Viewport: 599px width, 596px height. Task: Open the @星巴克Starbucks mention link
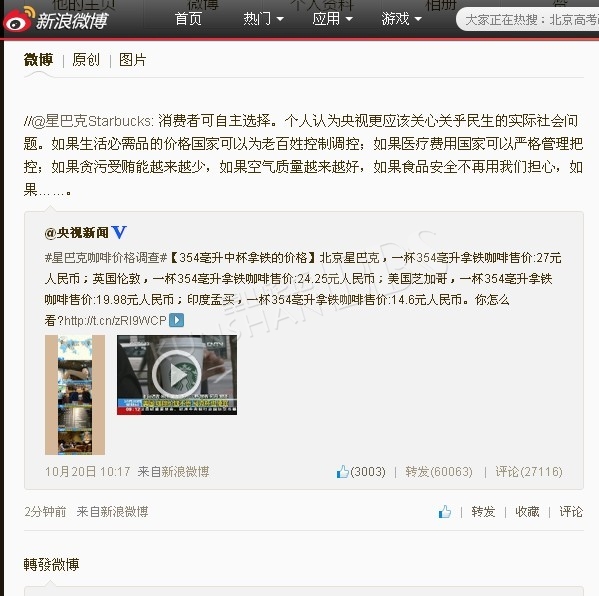pos(92,121)
